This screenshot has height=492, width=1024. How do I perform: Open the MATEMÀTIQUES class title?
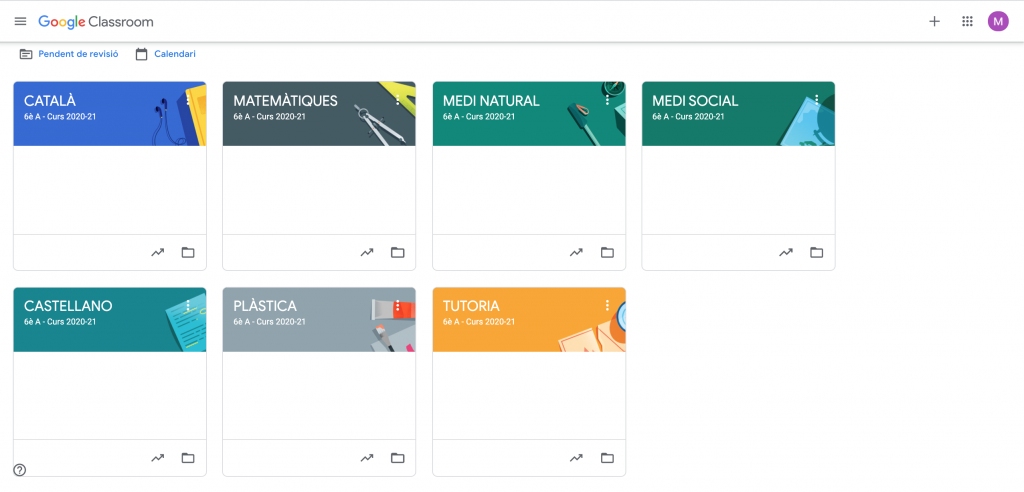pyautogui.click(x=285, y=101)
